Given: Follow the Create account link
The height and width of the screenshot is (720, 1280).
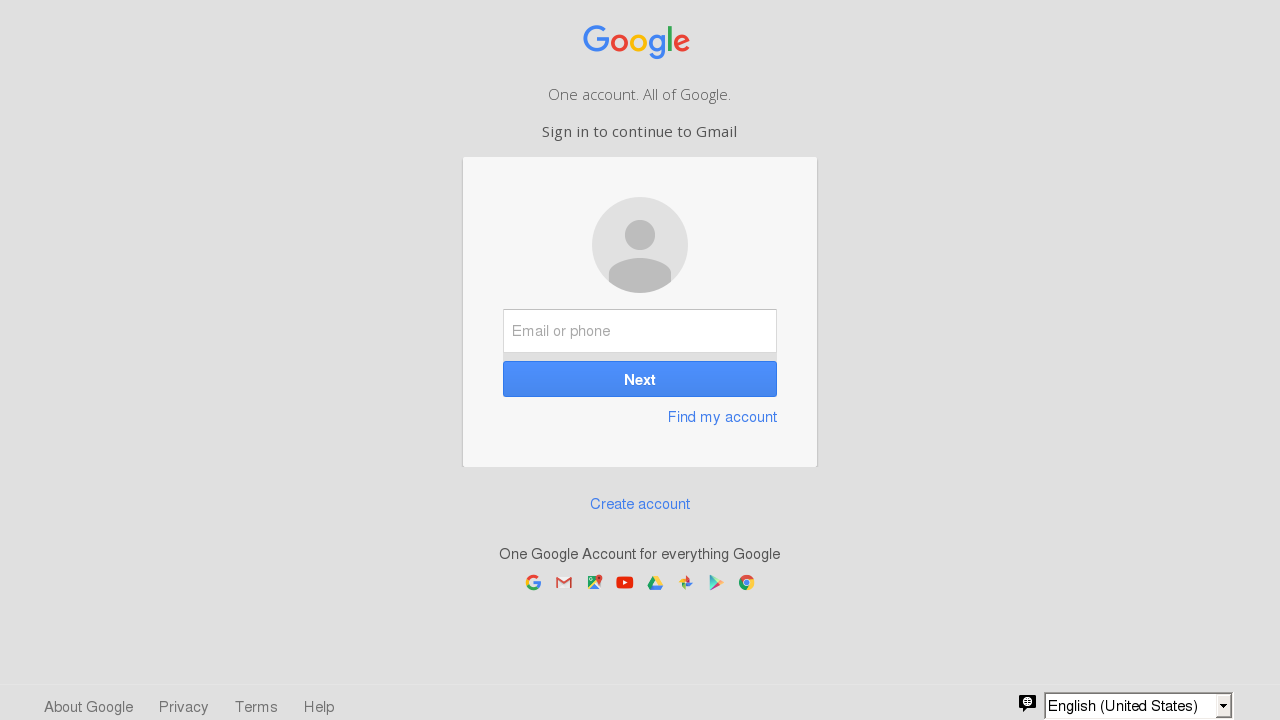Looking at the screenshot, I should [640, 504].
